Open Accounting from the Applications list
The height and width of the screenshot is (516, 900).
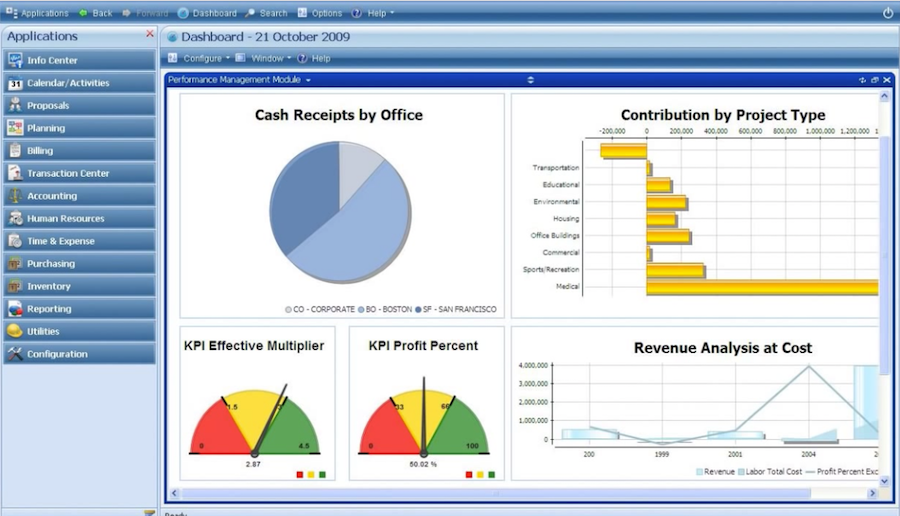pos(79,196)
